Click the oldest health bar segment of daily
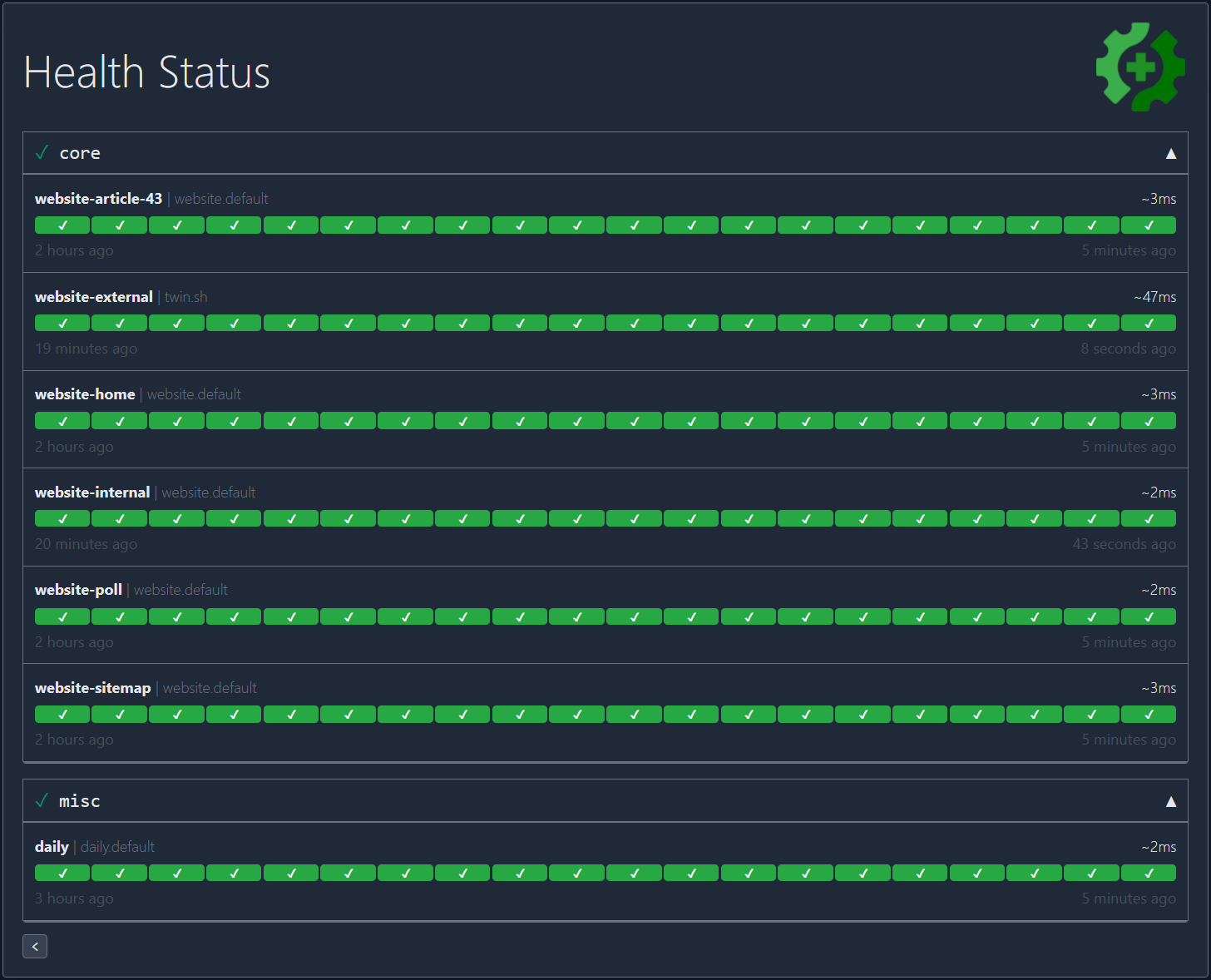1211x980 pixels. tap(62, 873)
